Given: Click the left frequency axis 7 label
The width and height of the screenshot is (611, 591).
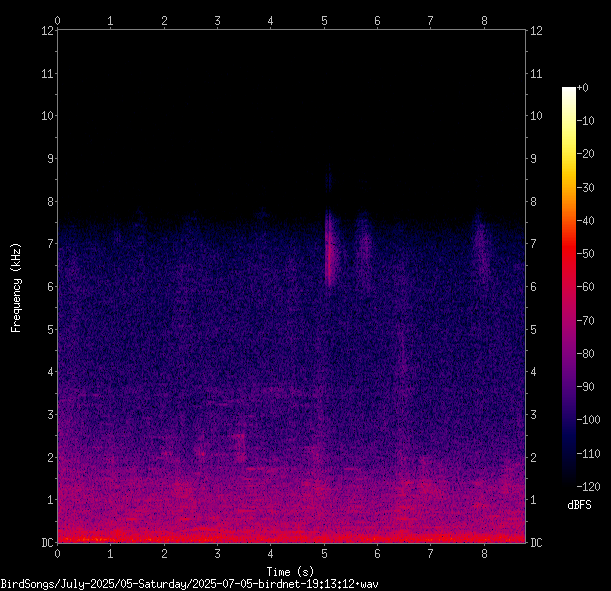Looking at the screenshot, I should pos(51,244).
